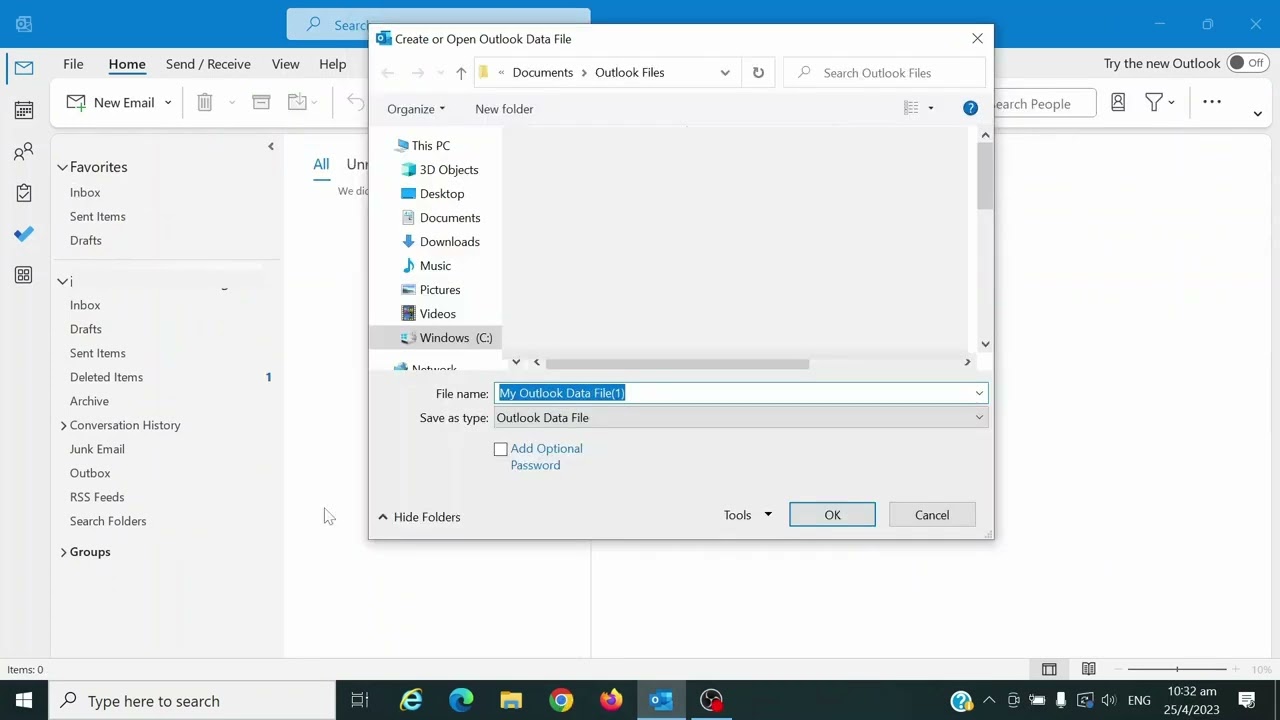Switch to Reading view in status bar

tap(1088, 669)
